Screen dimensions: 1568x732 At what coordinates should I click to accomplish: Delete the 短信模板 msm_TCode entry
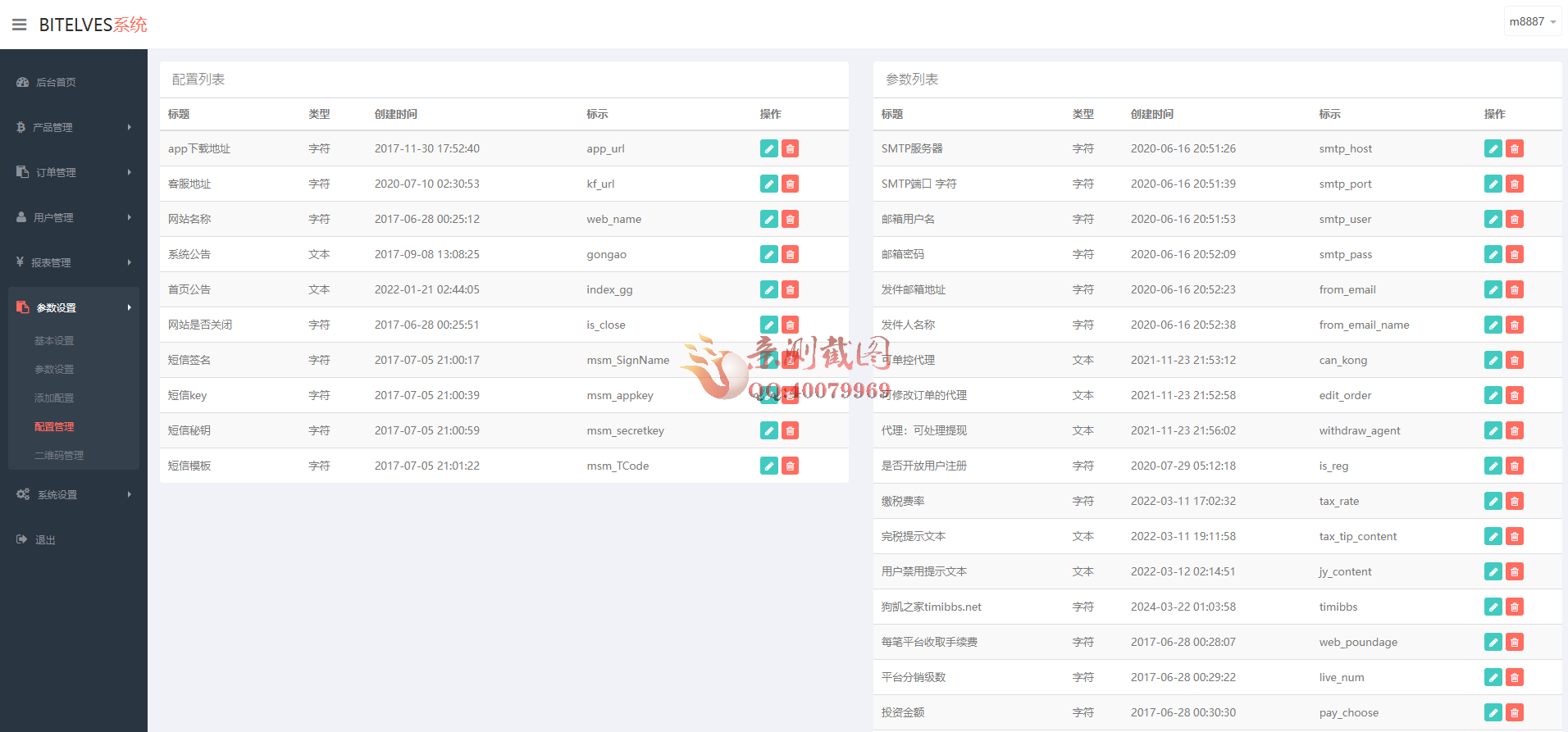click(790, 466)
